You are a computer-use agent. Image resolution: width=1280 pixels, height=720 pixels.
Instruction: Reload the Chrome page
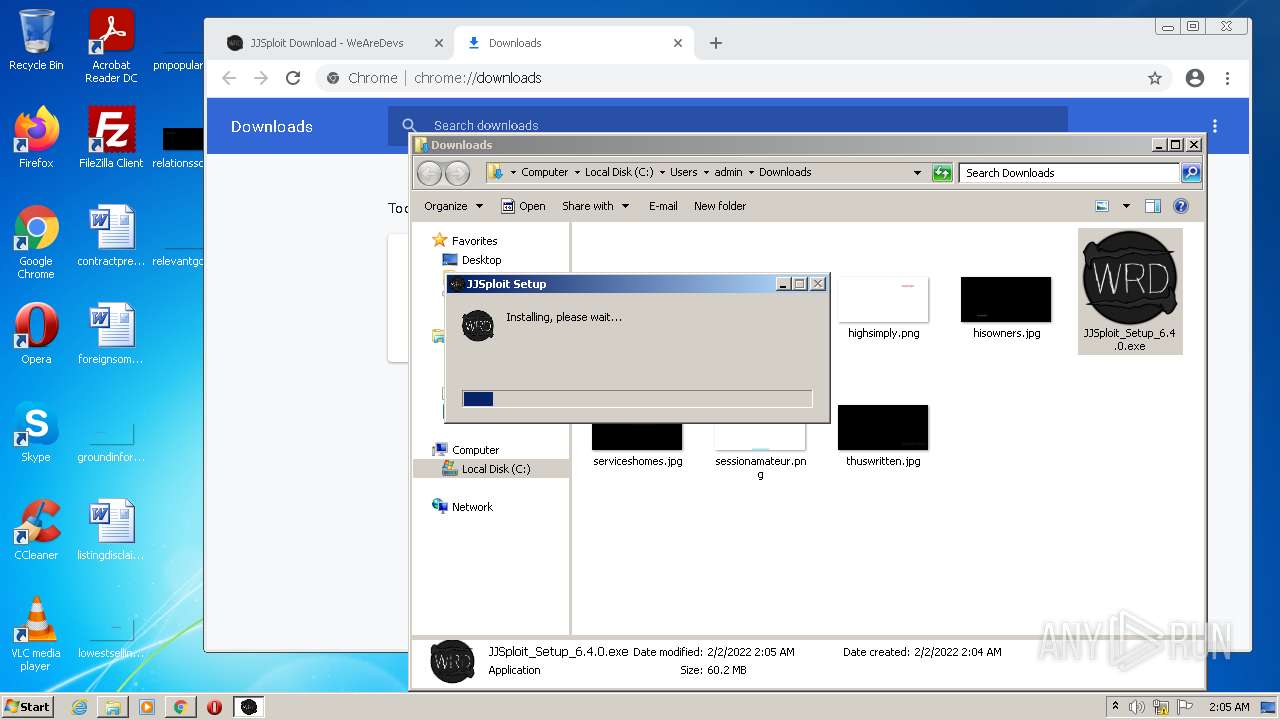(x=293, y=78)
